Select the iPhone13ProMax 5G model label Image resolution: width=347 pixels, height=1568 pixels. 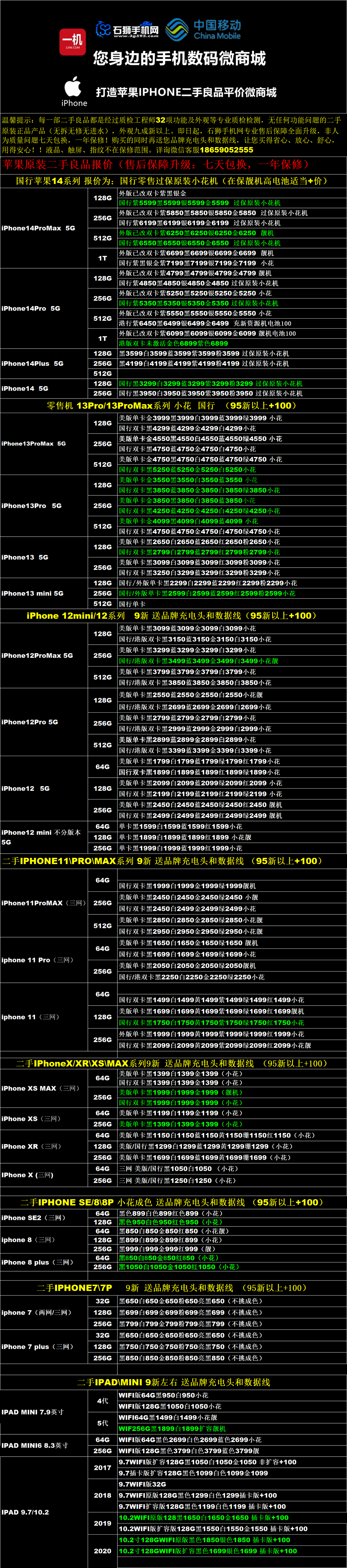coord(33,444)
